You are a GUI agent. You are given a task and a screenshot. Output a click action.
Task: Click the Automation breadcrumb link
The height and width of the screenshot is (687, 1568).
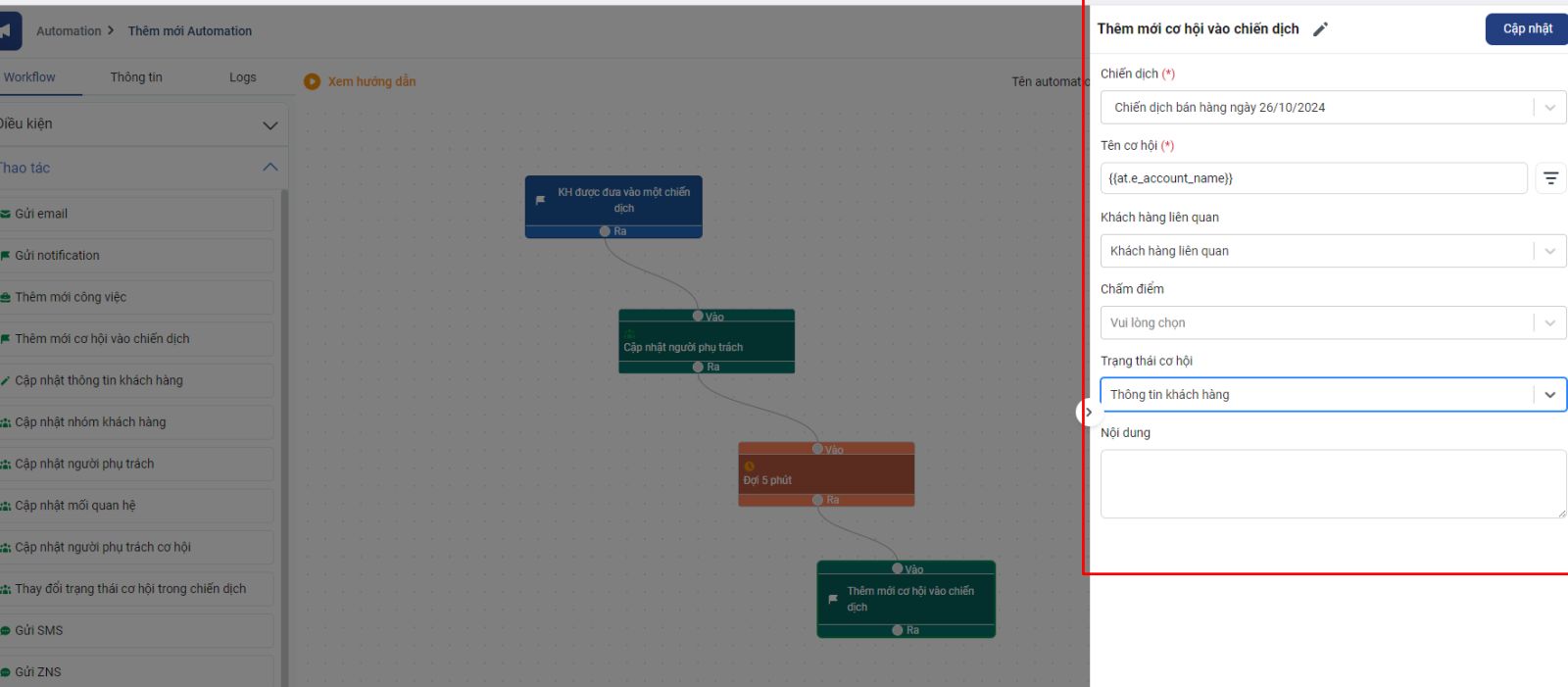coord(69,31)
